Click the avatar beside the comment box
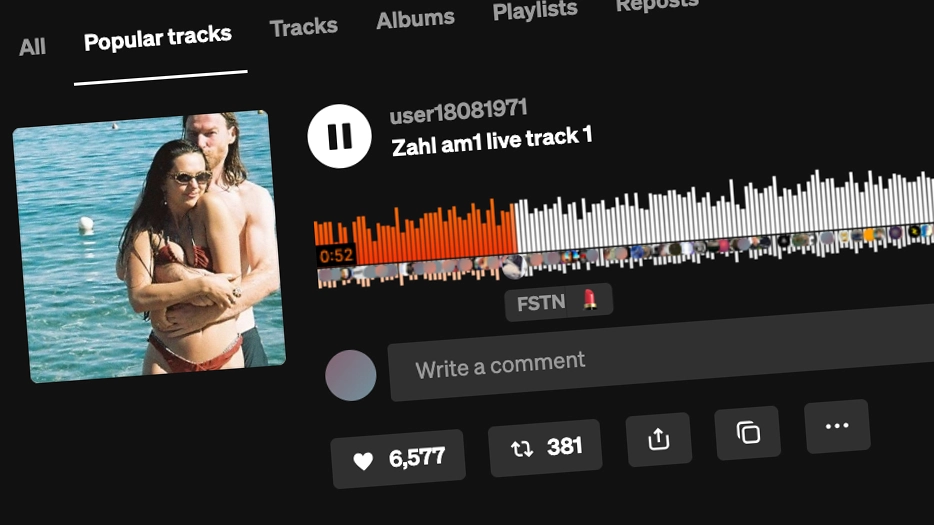The image size is (934, 525). point(351,375)
